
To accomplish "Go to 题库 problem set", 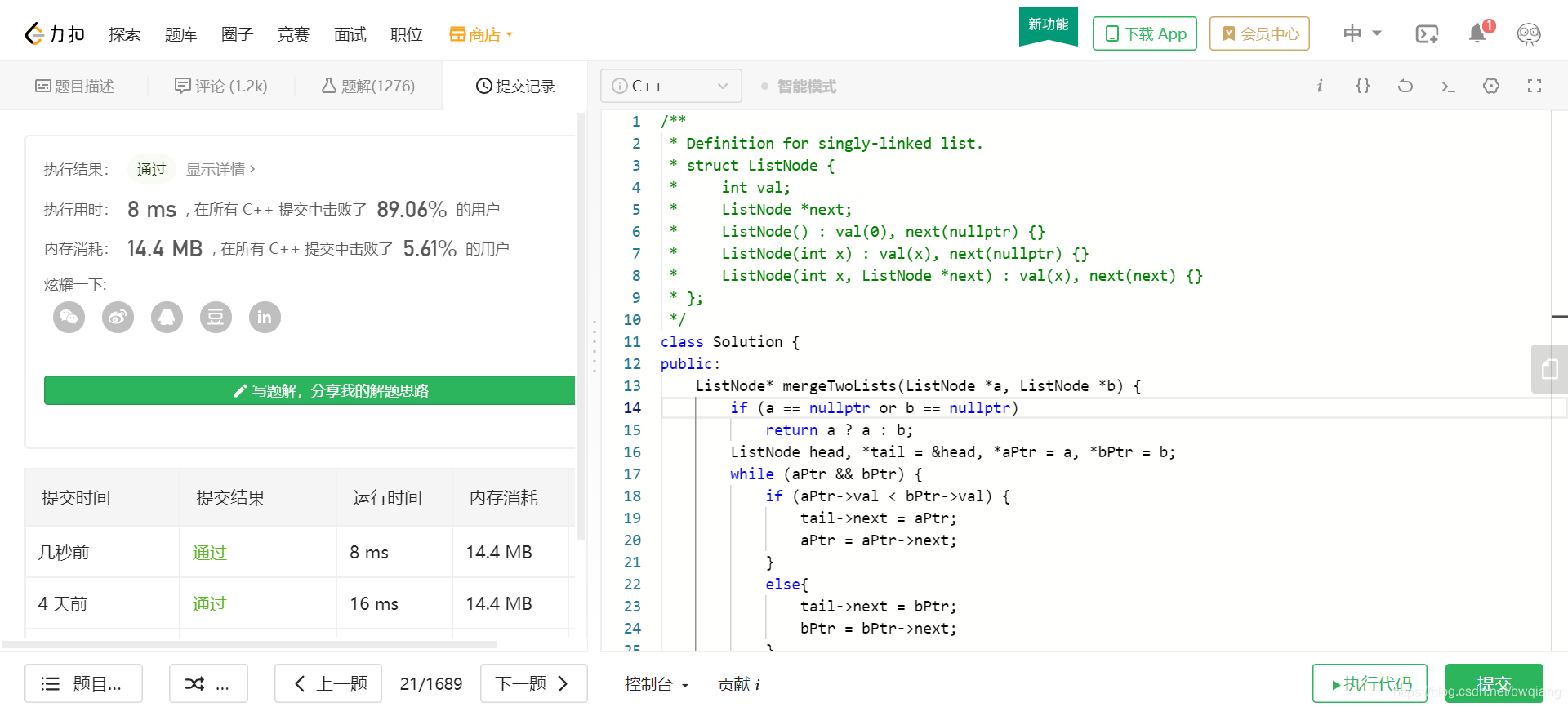I will click(x=181, y=34).
